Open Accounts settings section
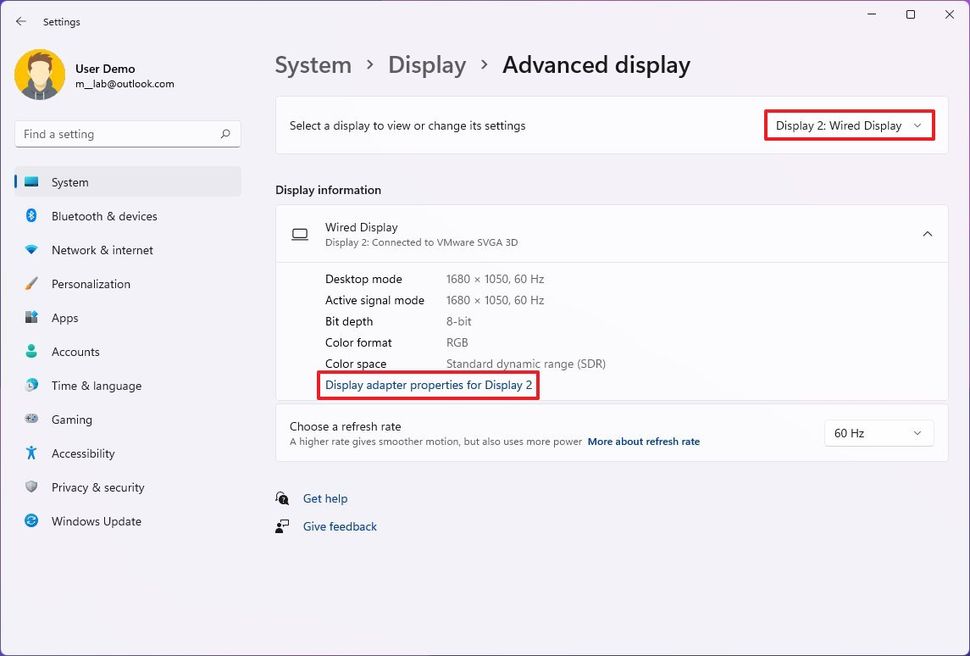This screenshot has height=656, width=970. coord(75,352)
